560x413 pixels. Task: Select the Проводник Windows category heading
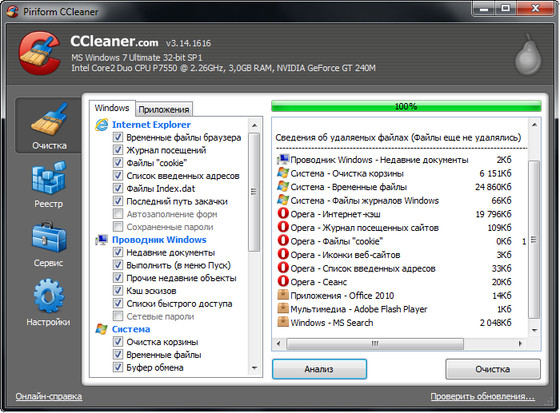[159, 240]
